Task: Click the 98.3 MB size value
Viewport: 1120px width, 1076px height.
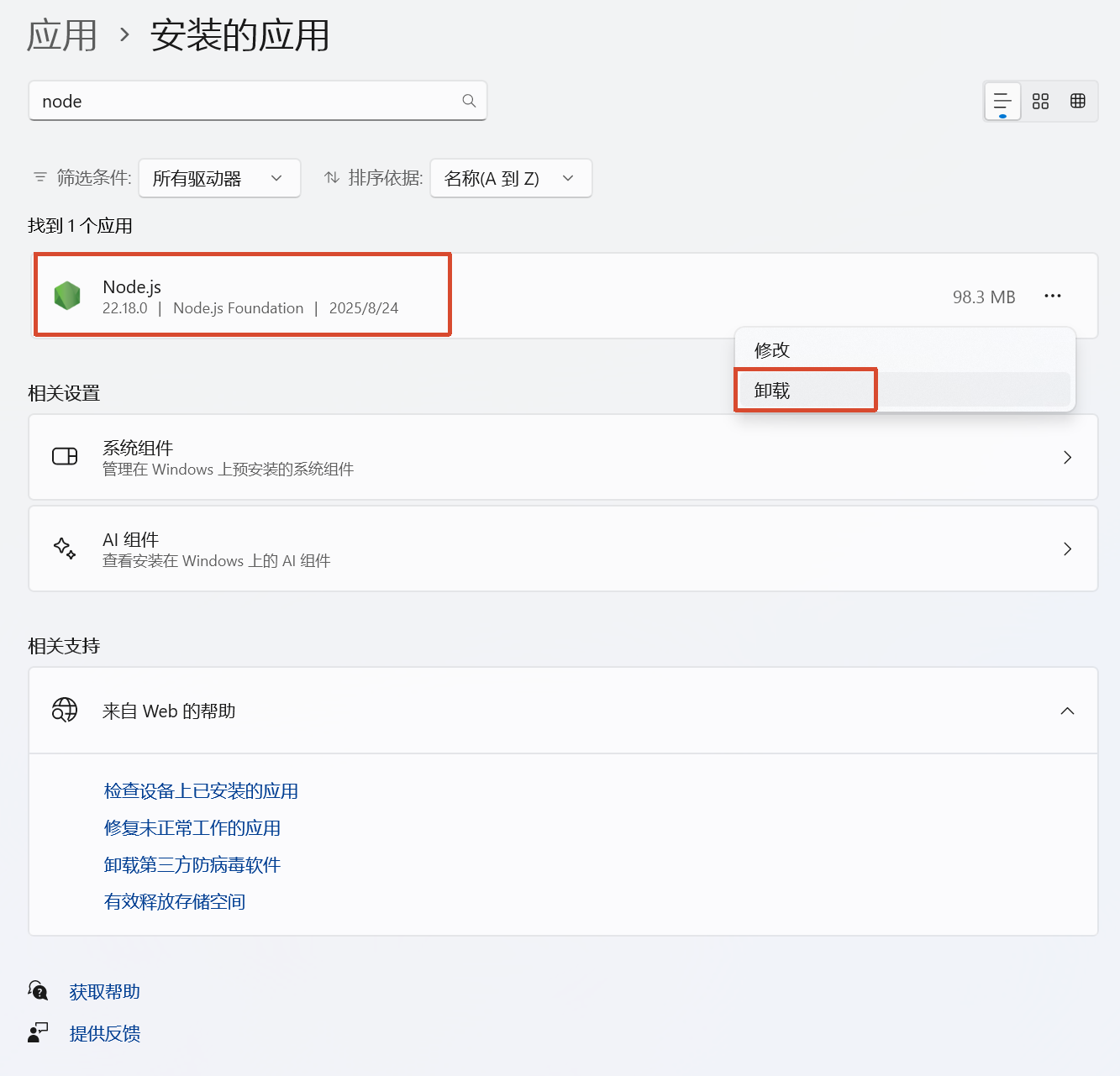Action: (984, 297)
